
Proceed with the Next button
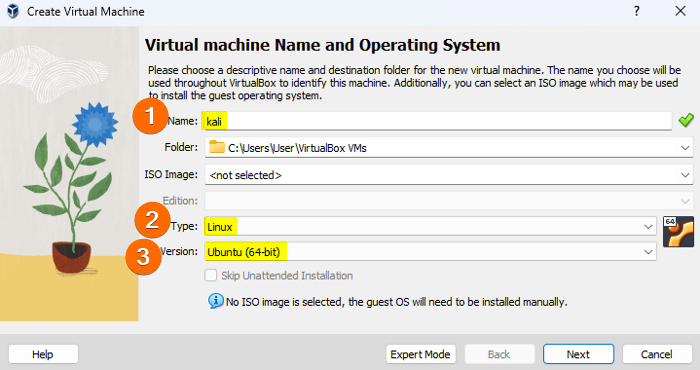[578, 354]
